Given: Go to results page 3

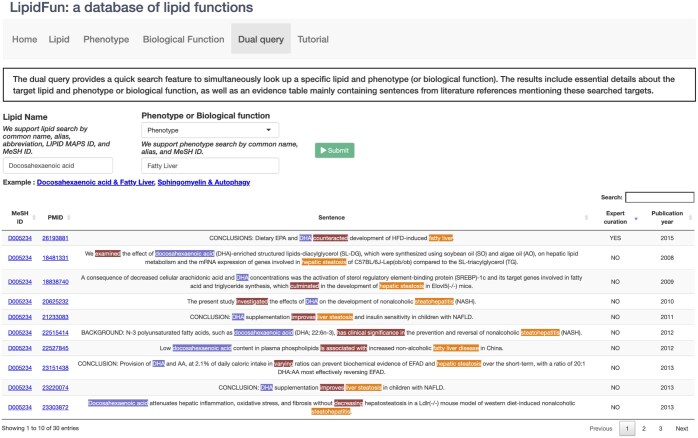Looking at the screenshot, I should point(660,428).
